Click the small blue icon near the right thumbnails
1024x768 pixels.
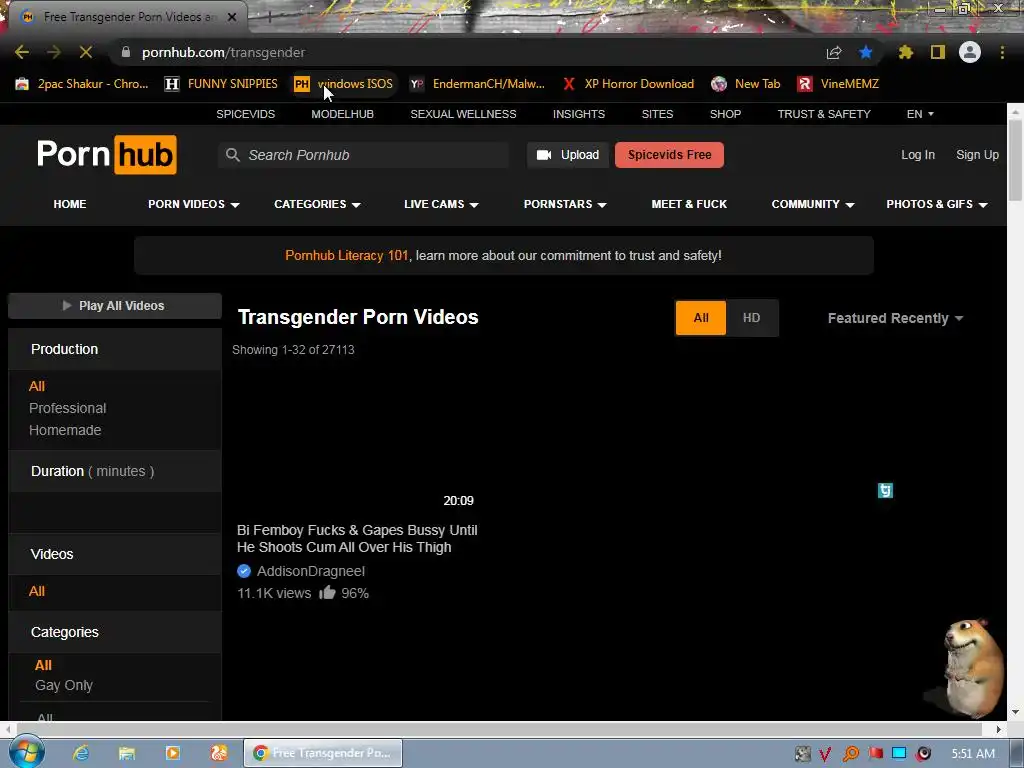pos(885,490)
